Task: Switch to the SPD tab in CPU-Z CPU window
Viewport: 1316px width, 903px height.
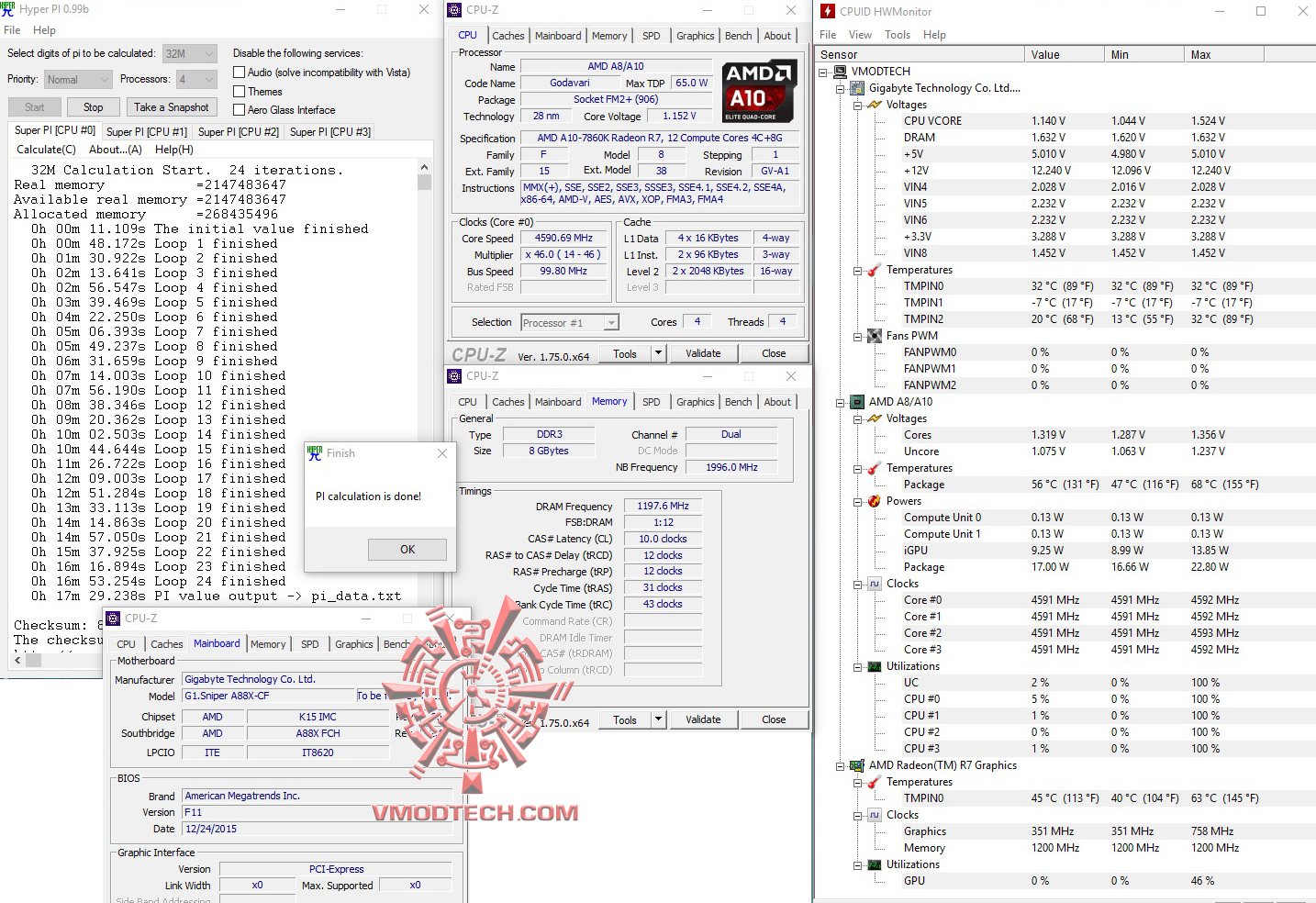Action: (652, 36)
